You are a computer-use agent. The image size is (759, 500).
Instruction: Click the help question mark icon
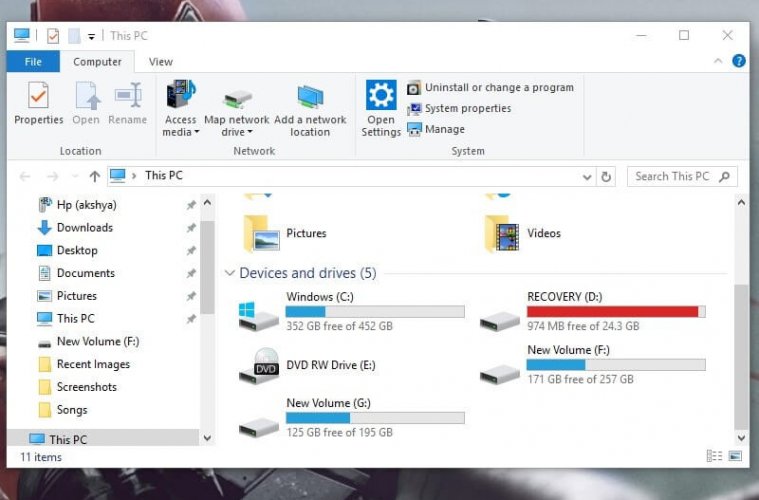tap(739, 61)
